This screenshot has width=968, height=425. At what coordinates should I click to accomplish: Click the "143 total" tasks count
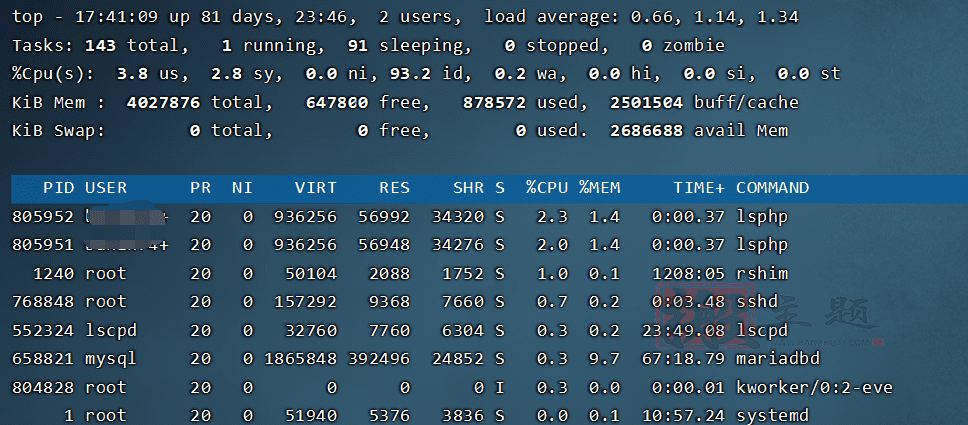(x=136, y=46)
